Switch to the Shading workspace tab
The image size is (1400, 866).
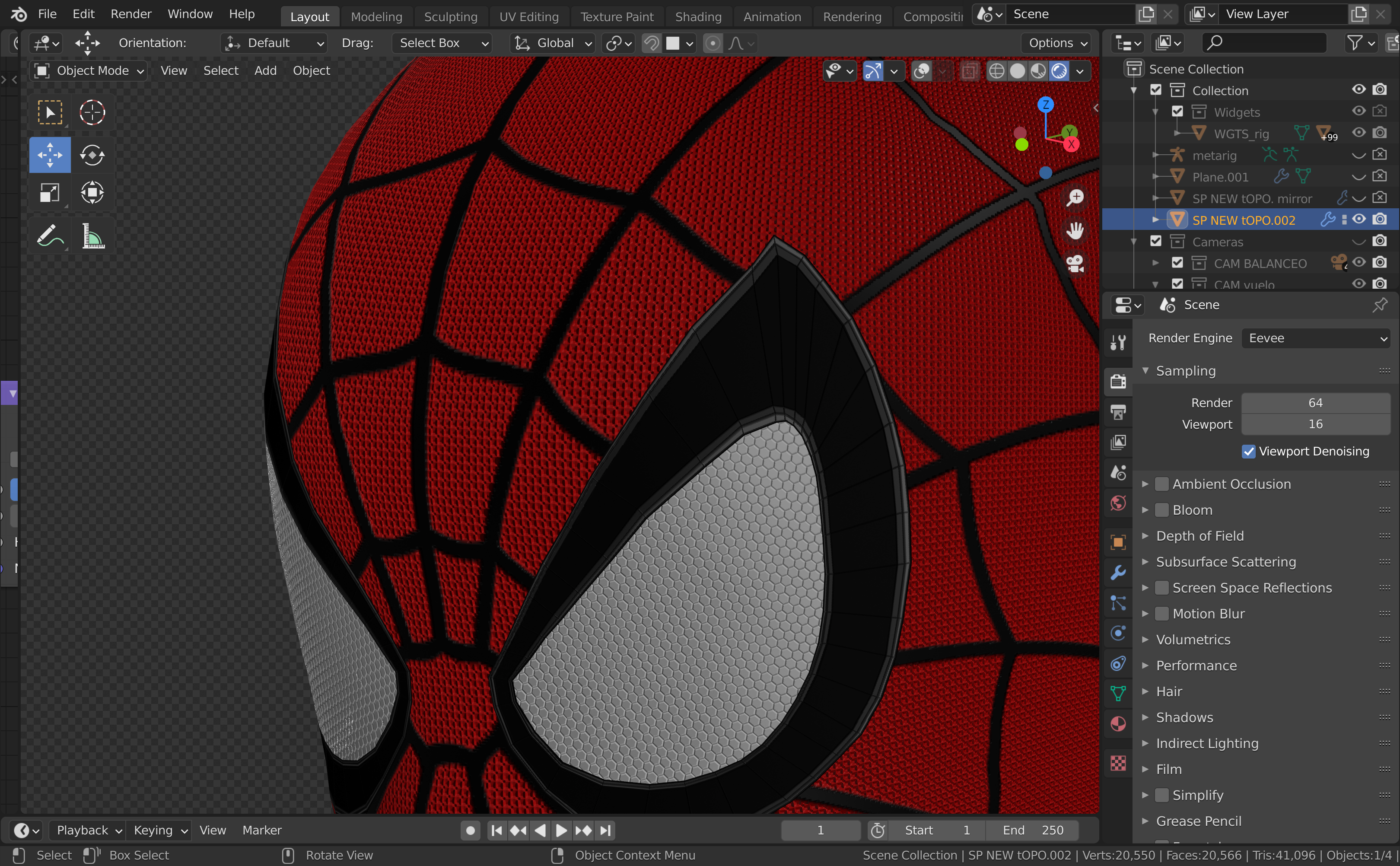(x=698, y=16)
